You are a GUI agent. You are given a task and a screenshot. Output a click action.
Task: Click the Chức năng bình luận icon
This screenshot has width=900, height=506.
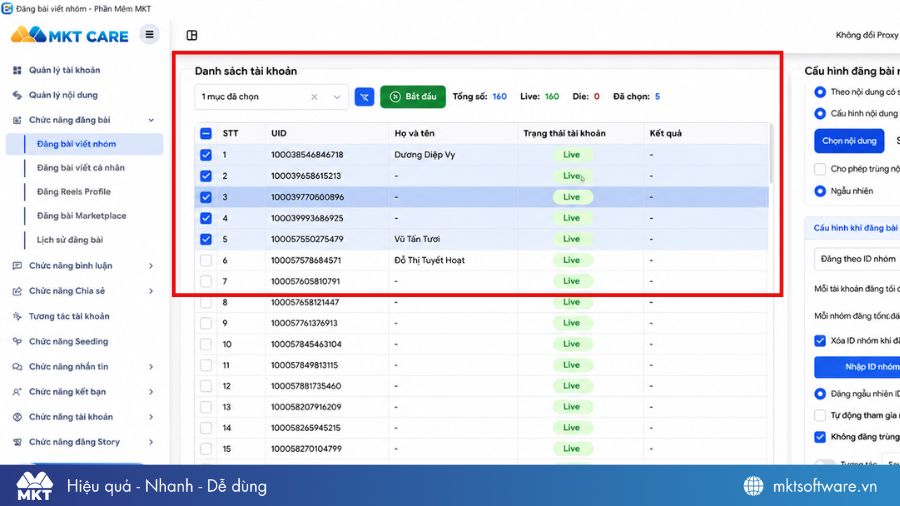coord(17,266)
